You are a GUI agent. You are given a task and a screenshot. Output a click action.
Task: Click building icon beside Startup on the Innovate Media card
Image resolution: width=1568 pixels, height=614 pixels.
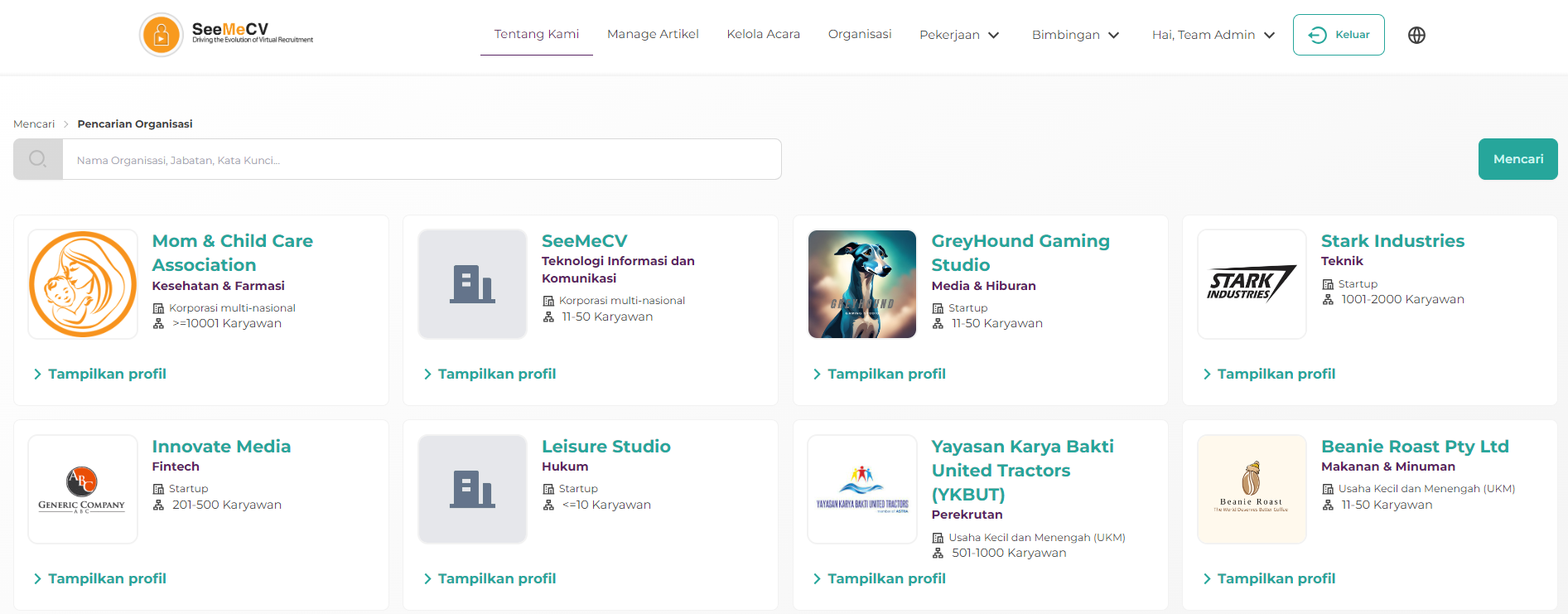click(158, 489)
